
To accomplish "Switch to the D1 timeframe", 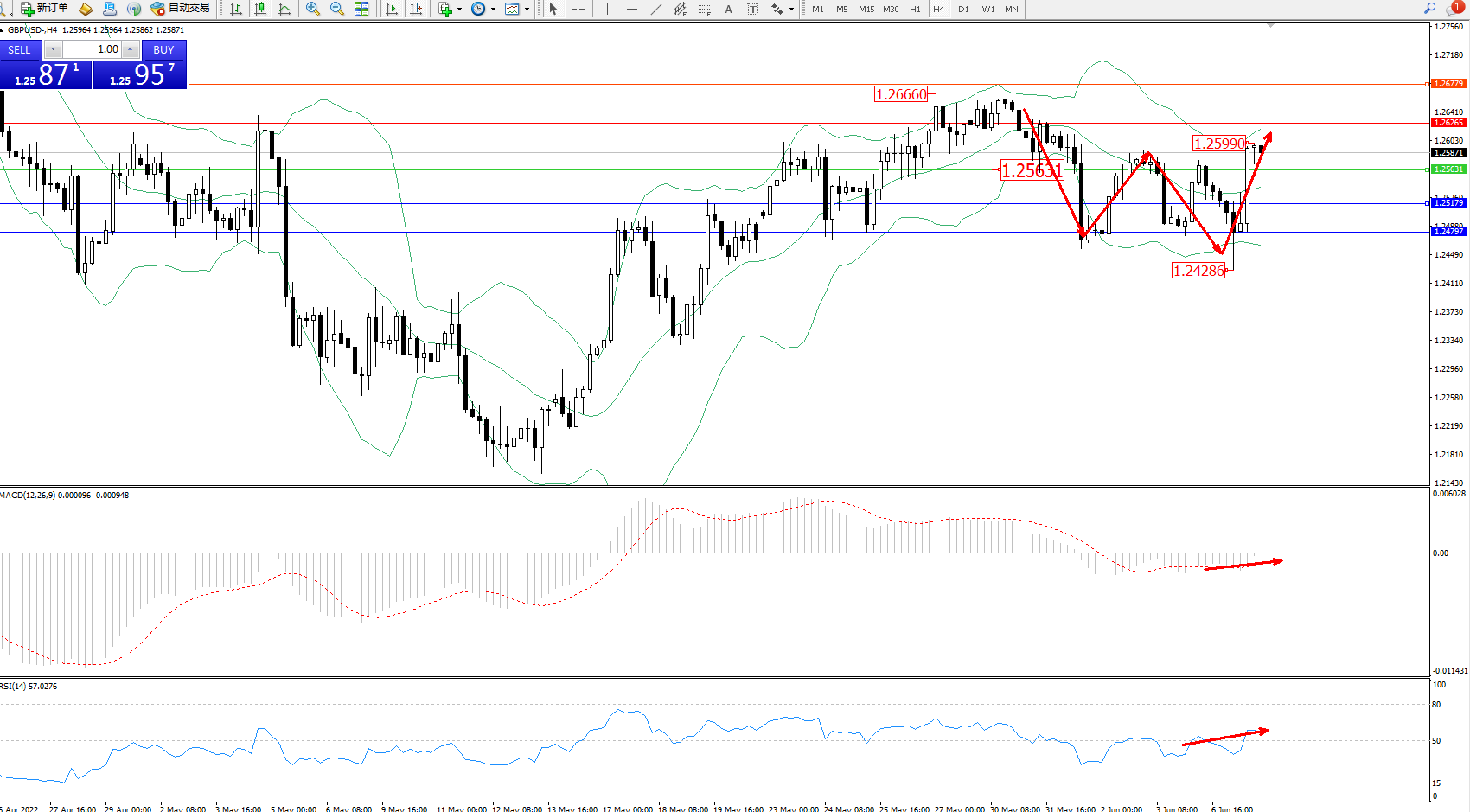I will 963,9.
